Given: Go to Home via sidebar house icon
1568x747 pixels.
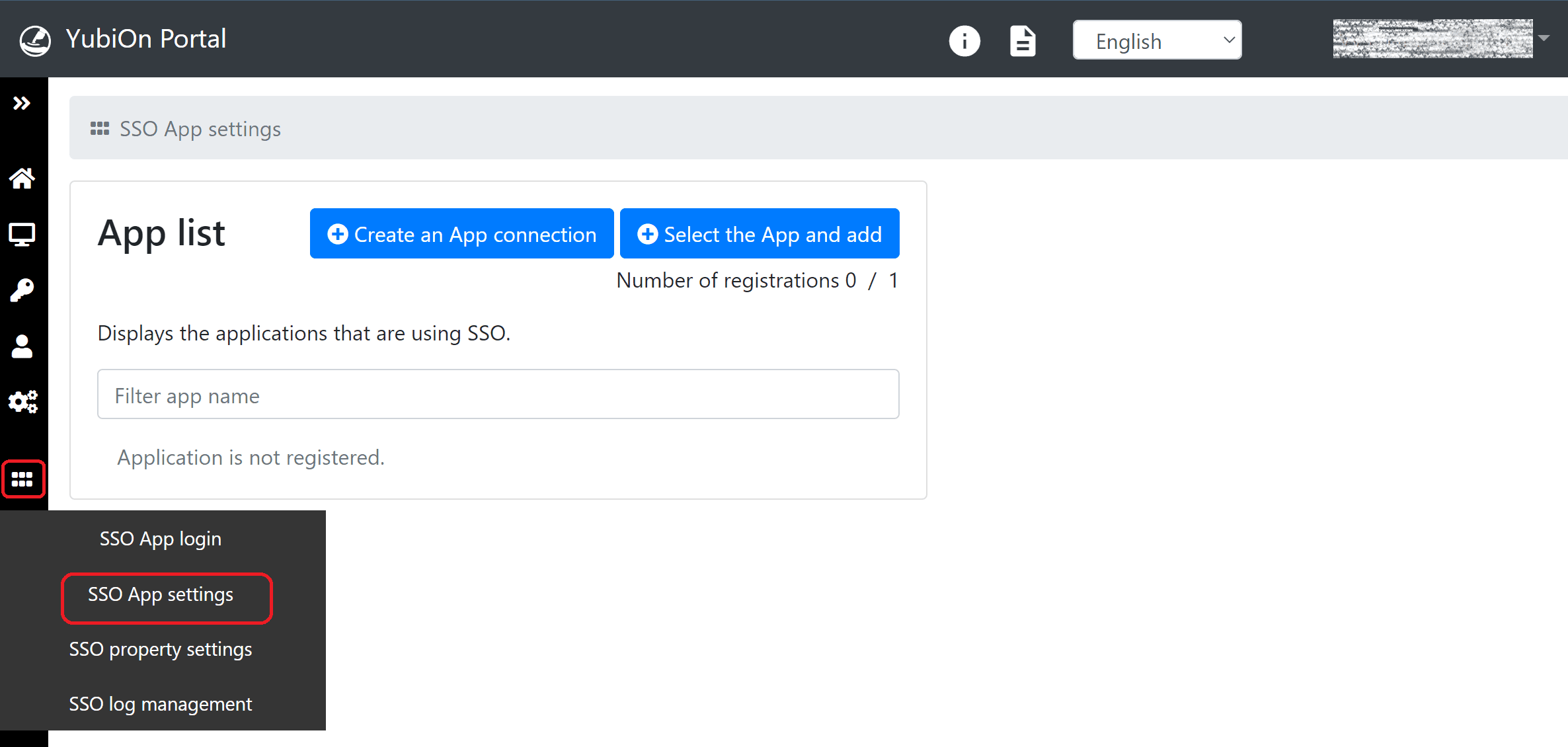Looking at the screenshot, I should (x=22, y=178).
